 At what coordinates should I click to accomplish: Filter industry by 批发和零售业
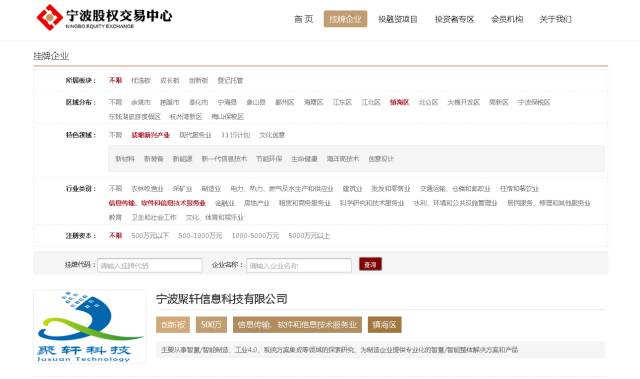[391, 188]
